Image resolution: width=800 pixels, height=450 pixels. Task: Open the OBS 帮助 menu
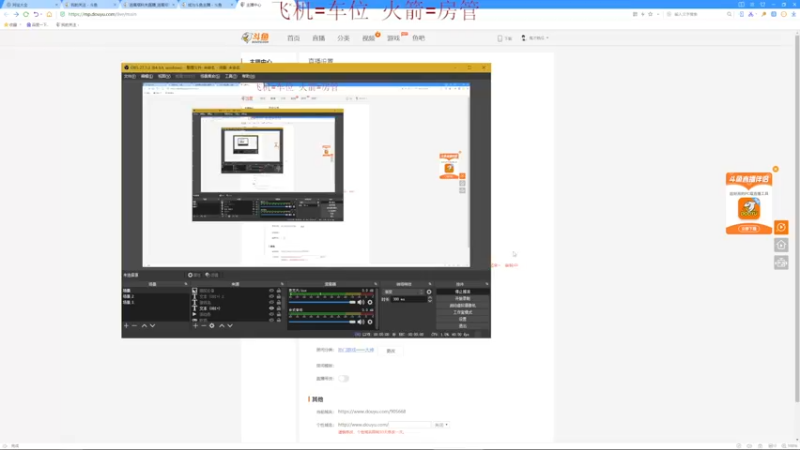click(x=248, y=77)
